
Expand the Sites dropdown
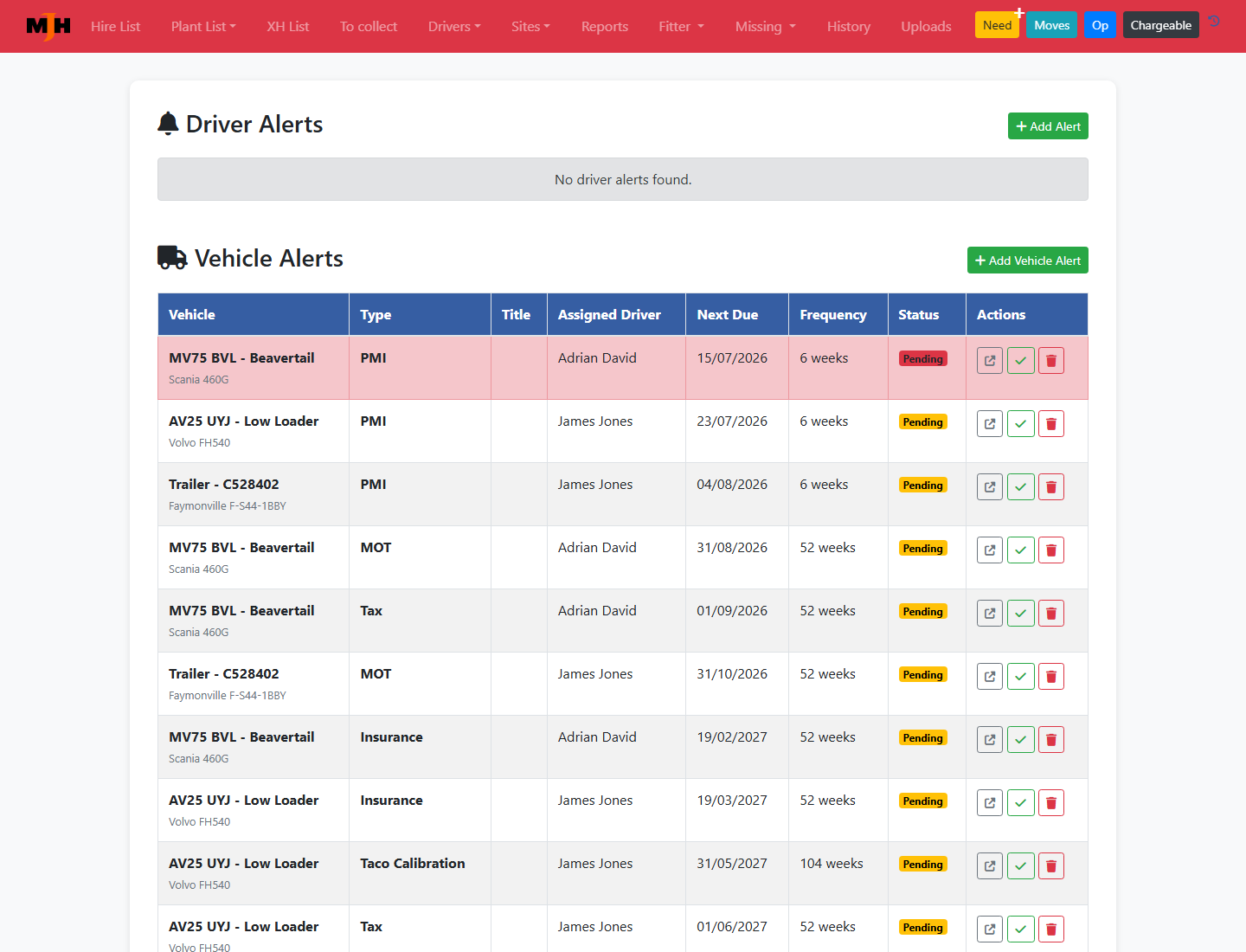point(530,27)
